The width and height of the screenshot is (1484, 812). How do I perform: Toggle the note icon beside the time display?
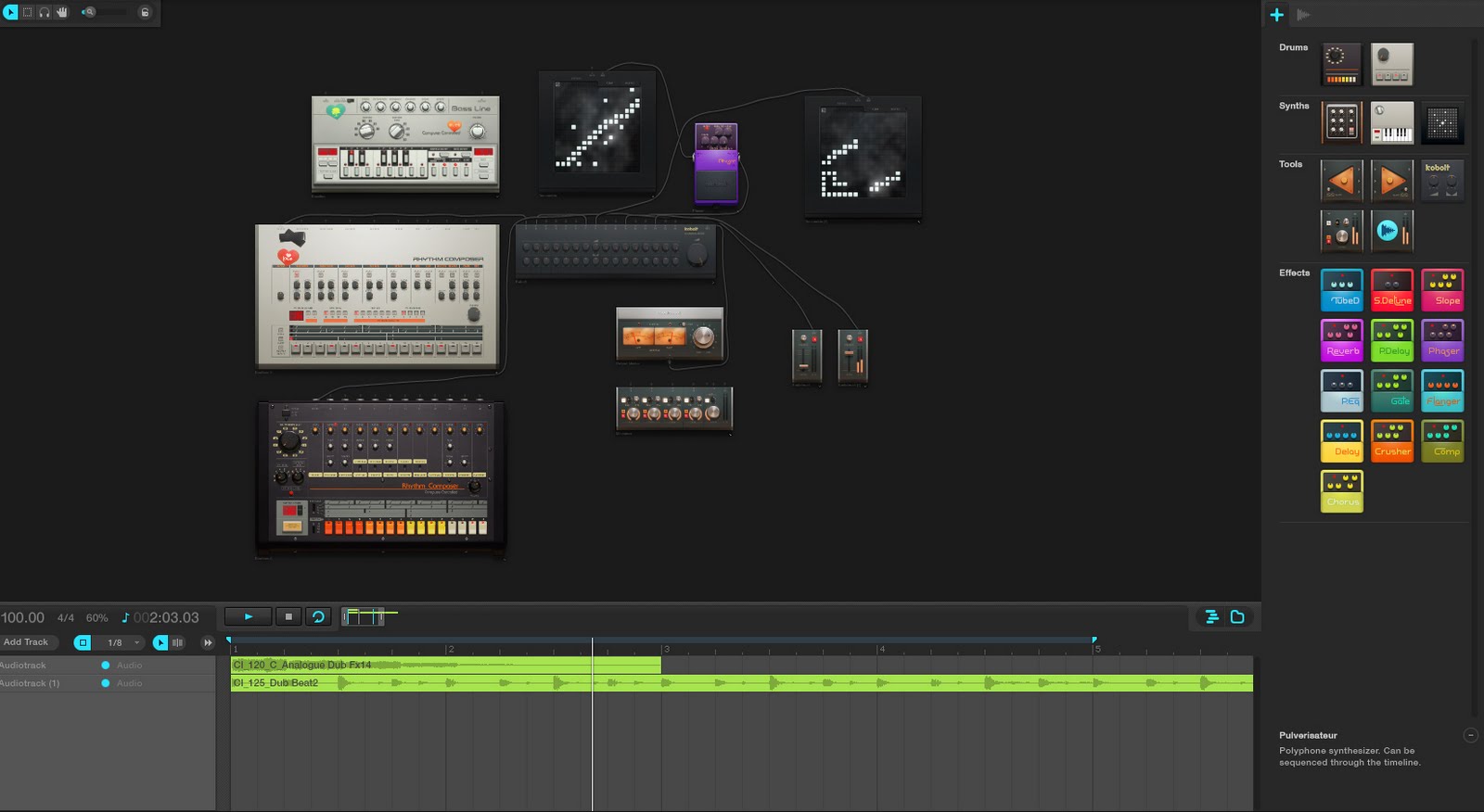tap(125, 617)
